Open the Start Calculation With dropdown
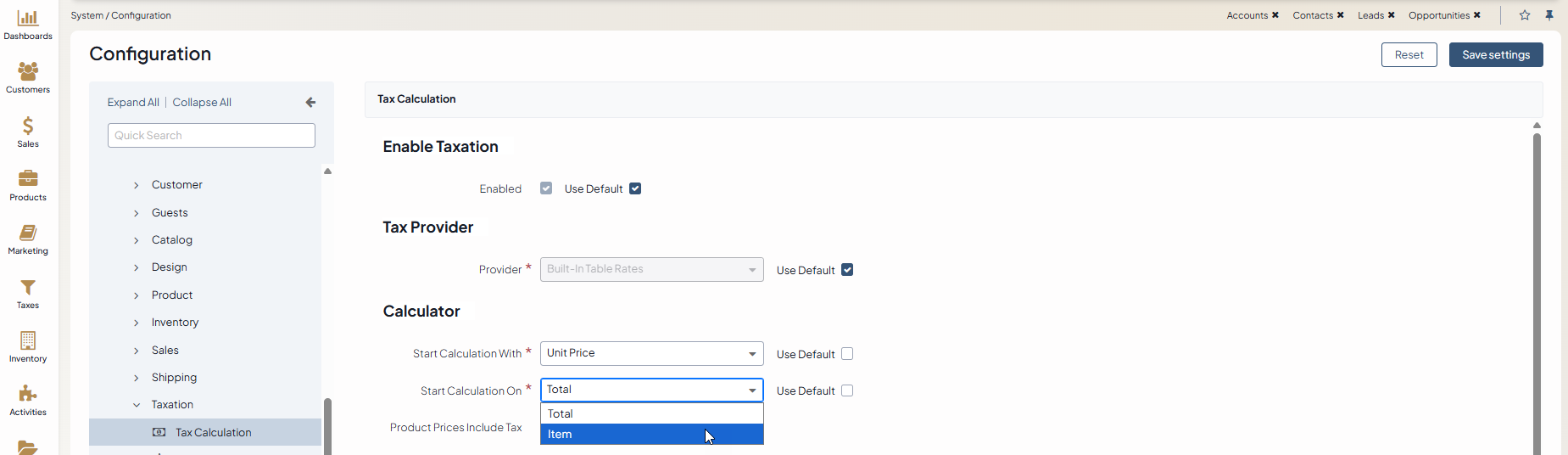Image resolution: width=1568 pixels, height=455 pixels. pos(651,353)
